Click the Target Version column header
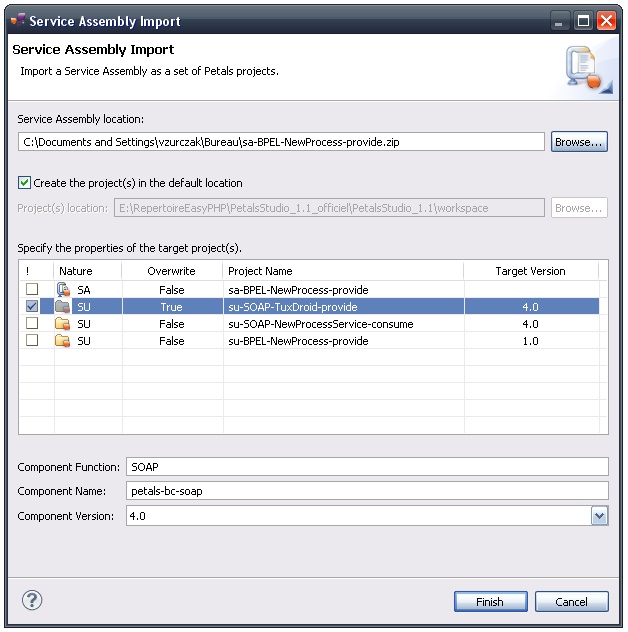 tap(530, 271)
